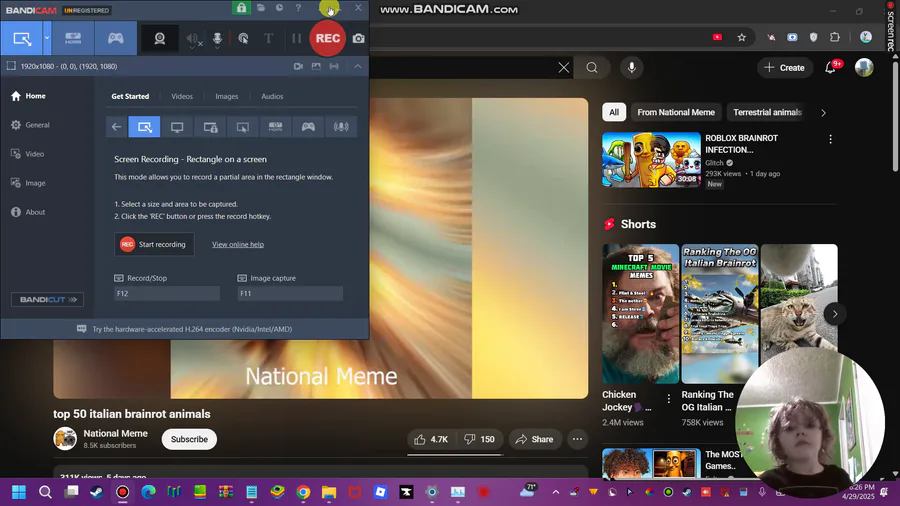The width and height of the screenshot is (900, 506).
Task: Open the output folder icon
Action: [261, 8]
